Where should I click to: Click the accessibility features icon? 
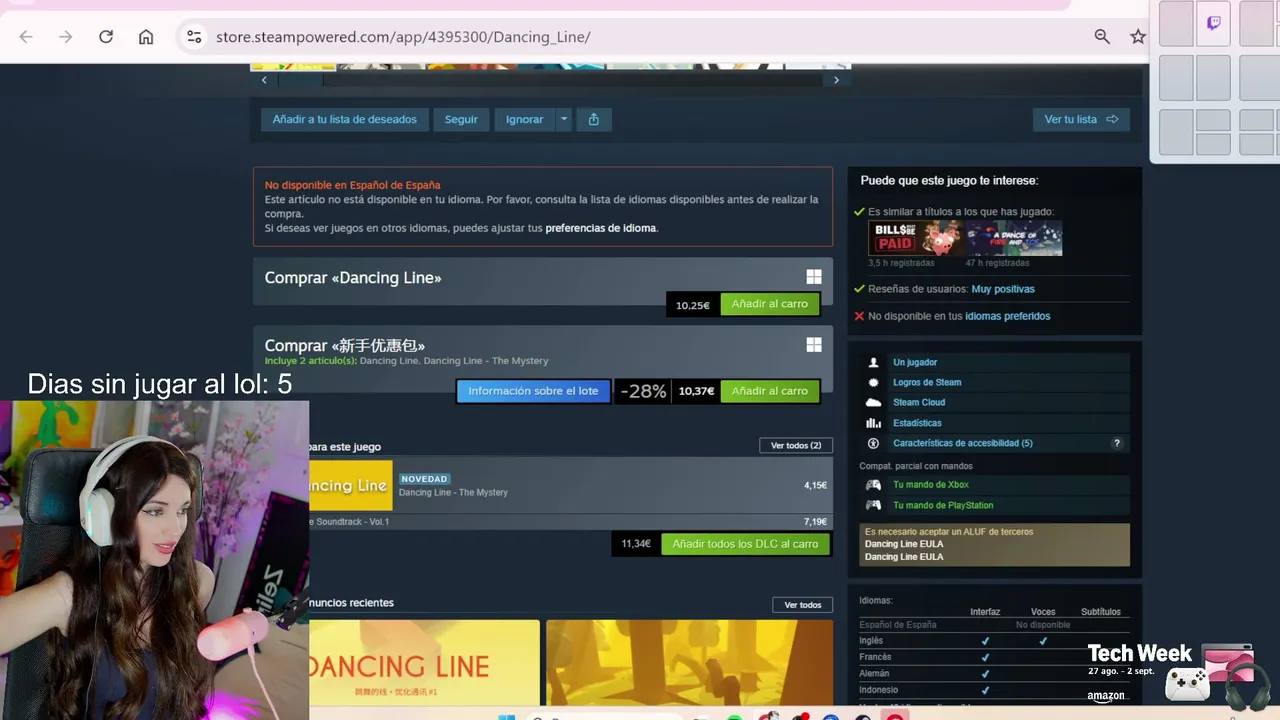point(874,443)
